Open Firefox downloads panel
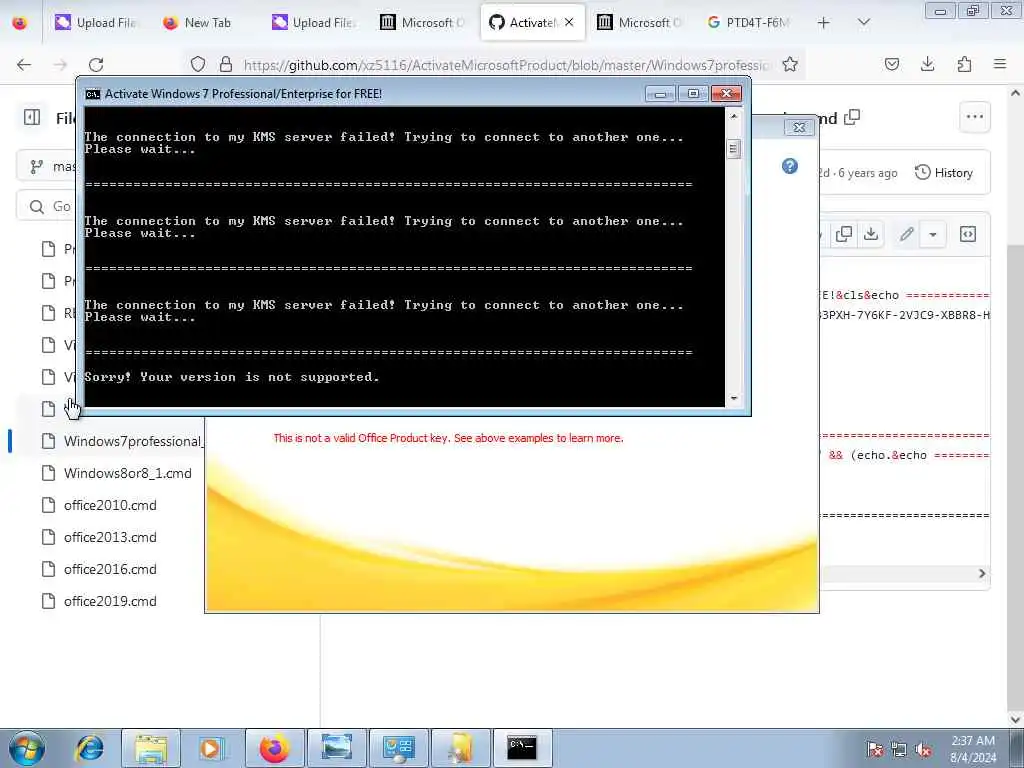 click(927, 64)
